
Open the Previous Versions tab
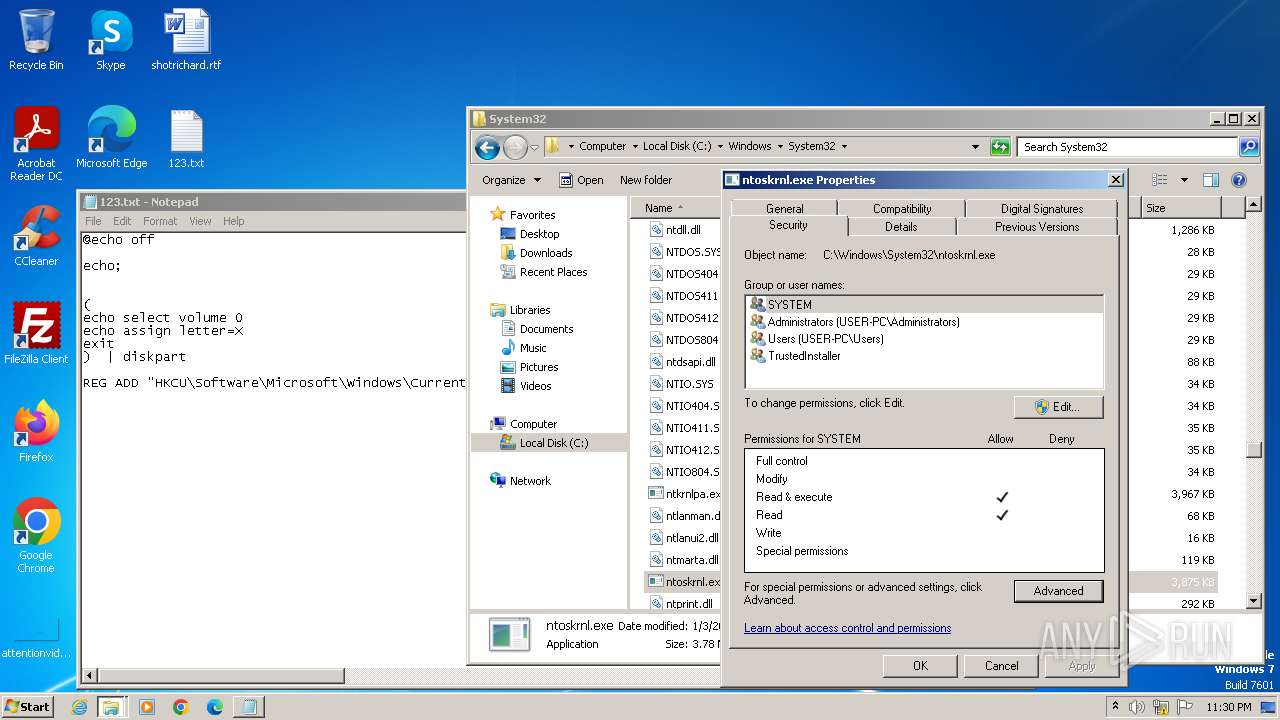1037,227
